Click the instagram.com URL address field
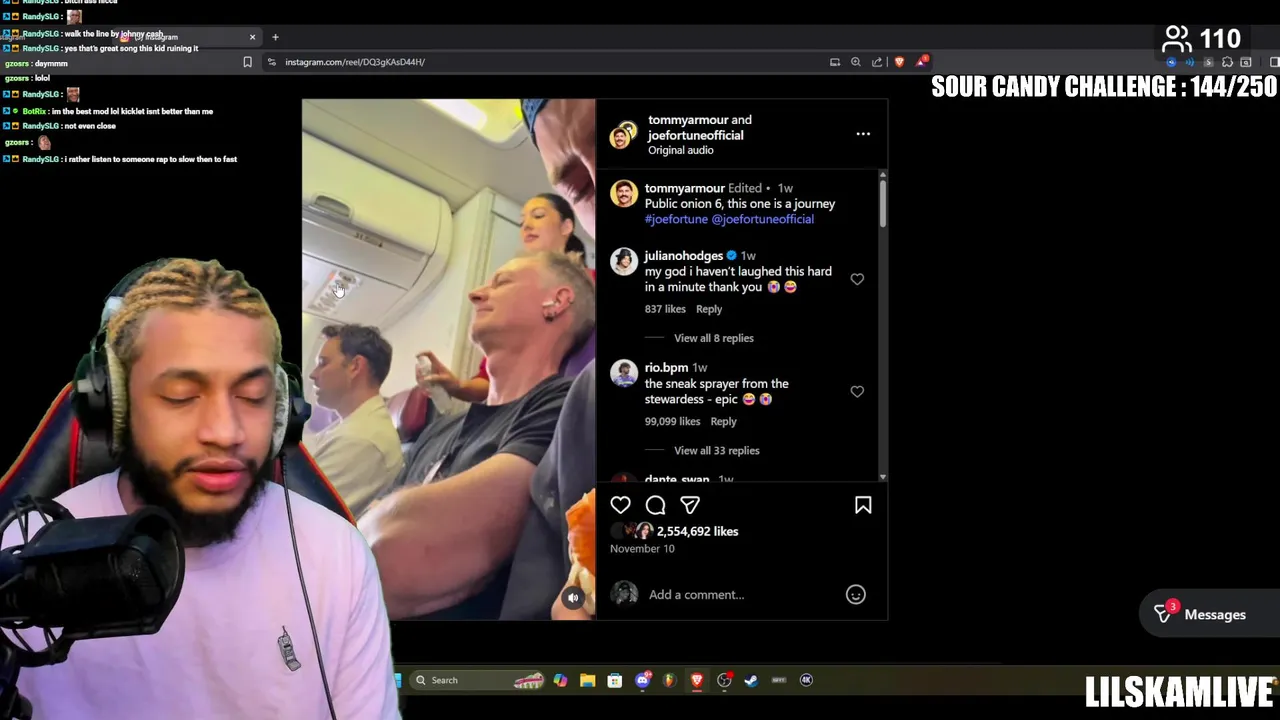The height and width of the screenshot is (720, 1280). [355, 62]
